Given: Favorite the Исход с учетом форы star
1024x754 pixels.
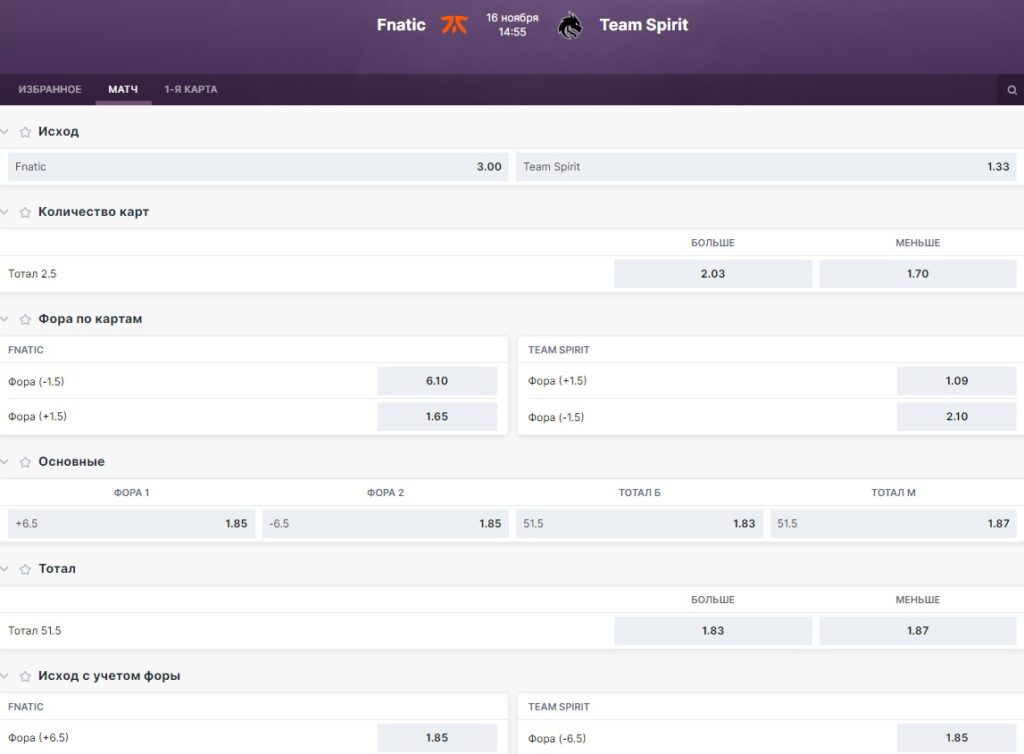Looking at the screenshot, I should [25, 676].
